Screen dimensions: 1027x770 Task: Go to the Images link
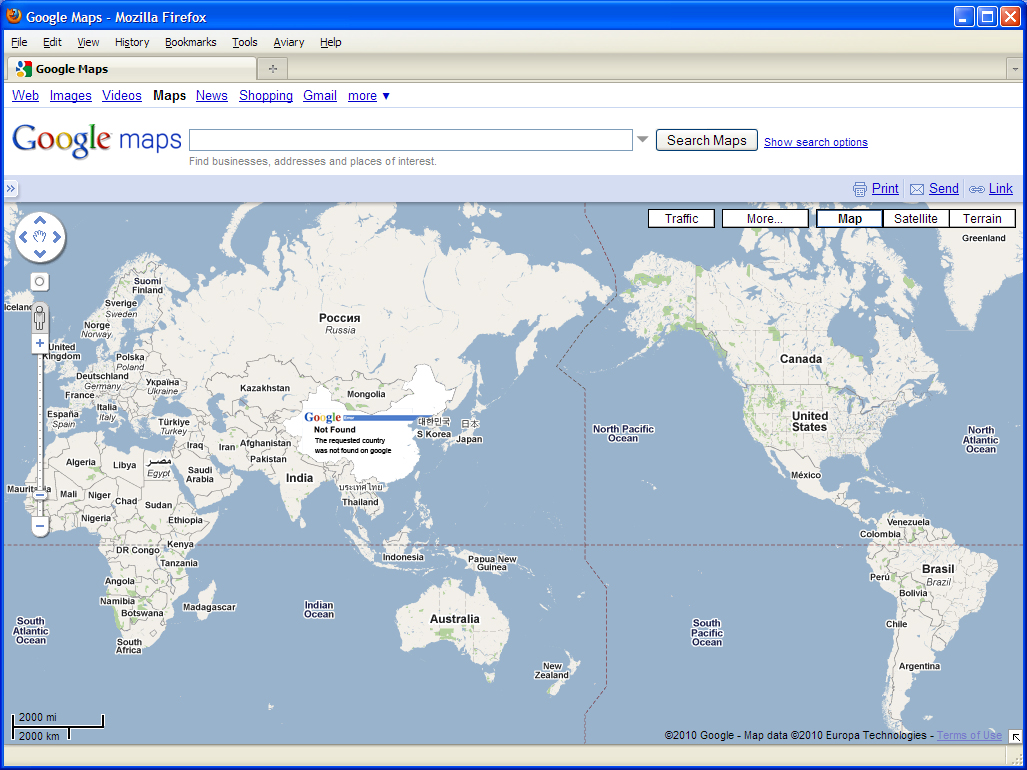71,96
